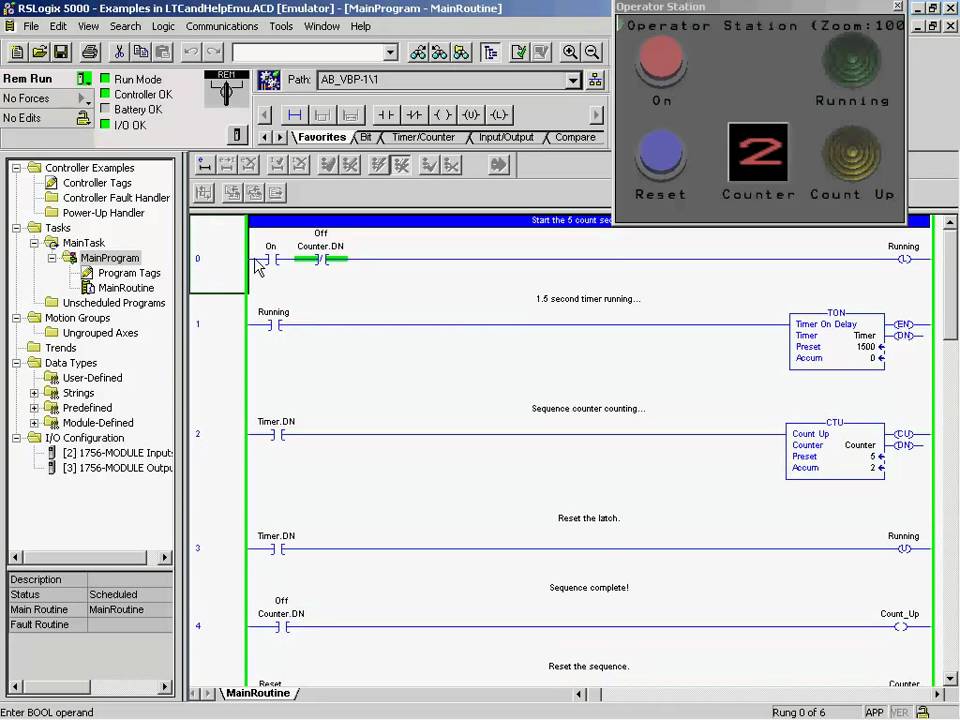Open the No Forces dropdown arrow

pos(84,98)
